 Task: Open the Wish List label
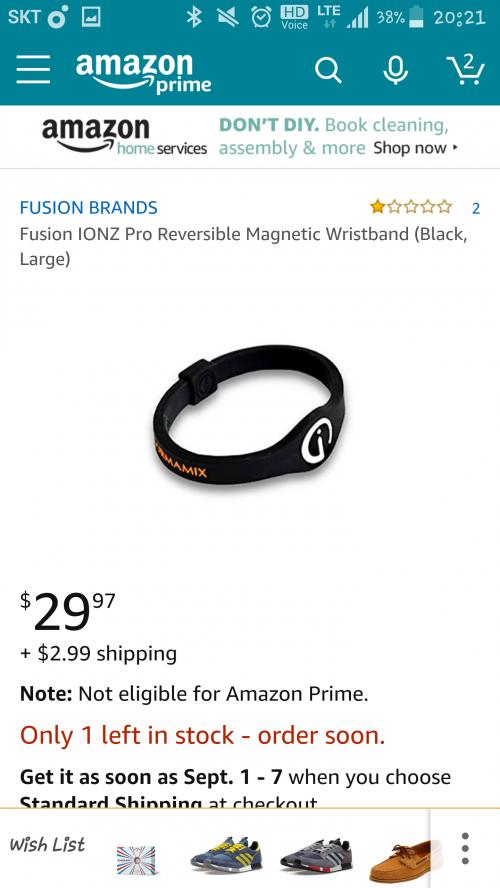[x=48, y=844]
